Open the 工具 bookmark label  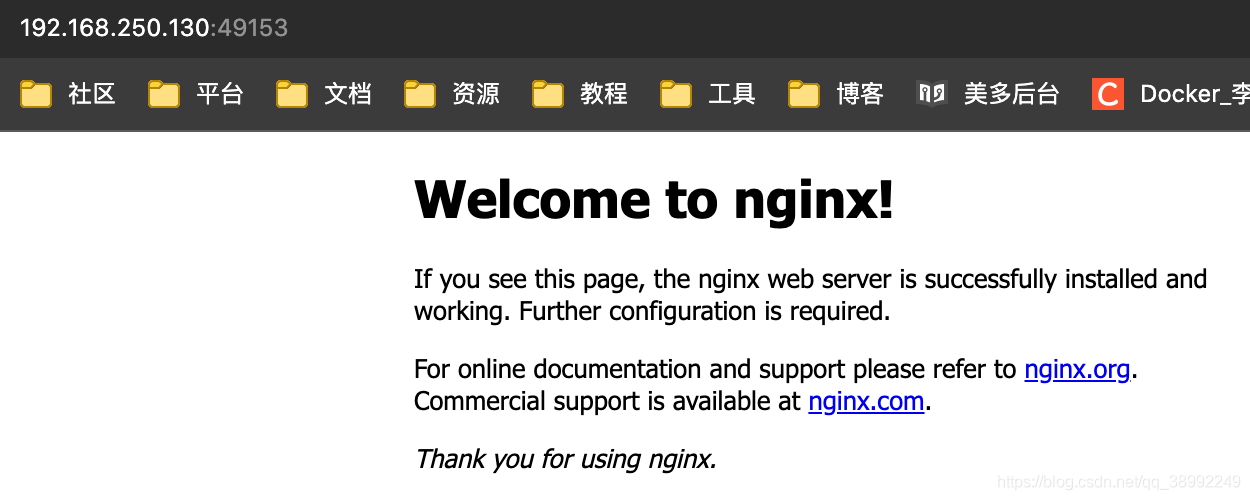pos(732,94)
